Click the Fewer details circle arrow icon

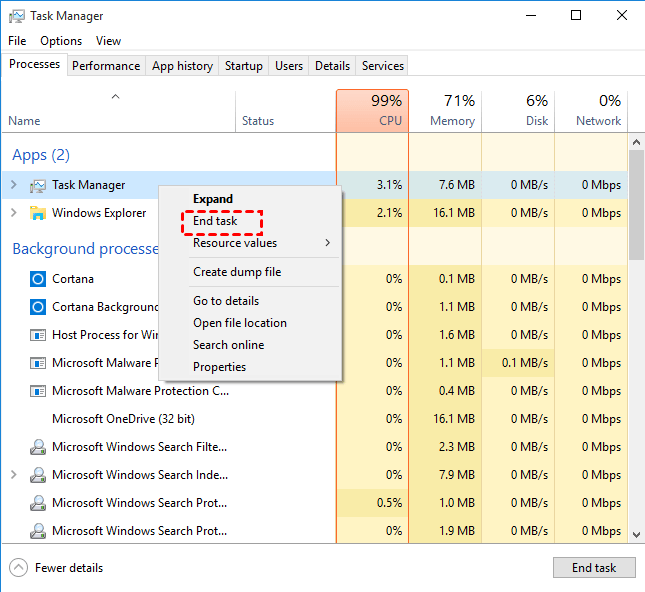pyautogui.click(x=19, y=568)
